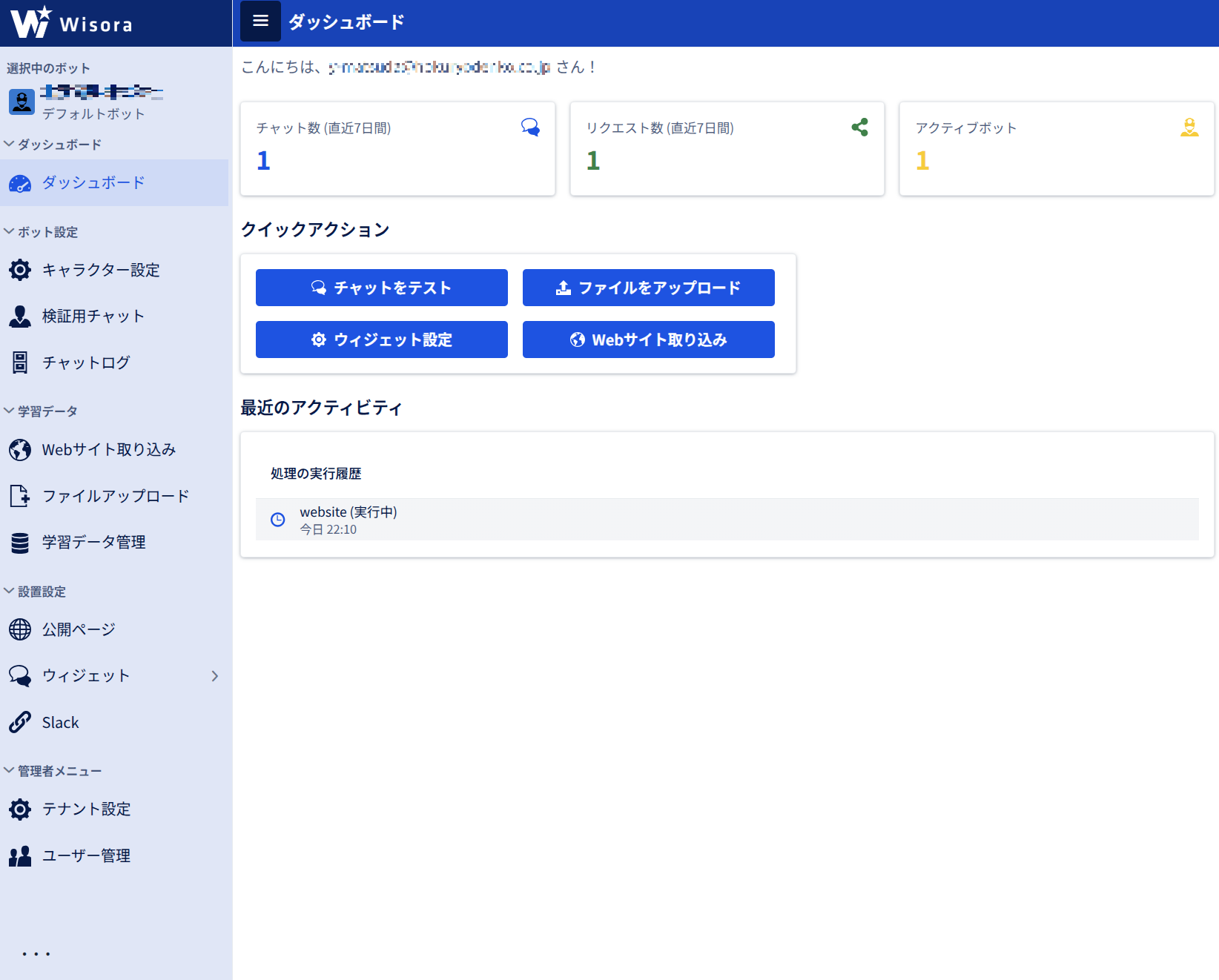
Task: Click the dashboard gauge icon in sidebar
Action: click(20, 183)
